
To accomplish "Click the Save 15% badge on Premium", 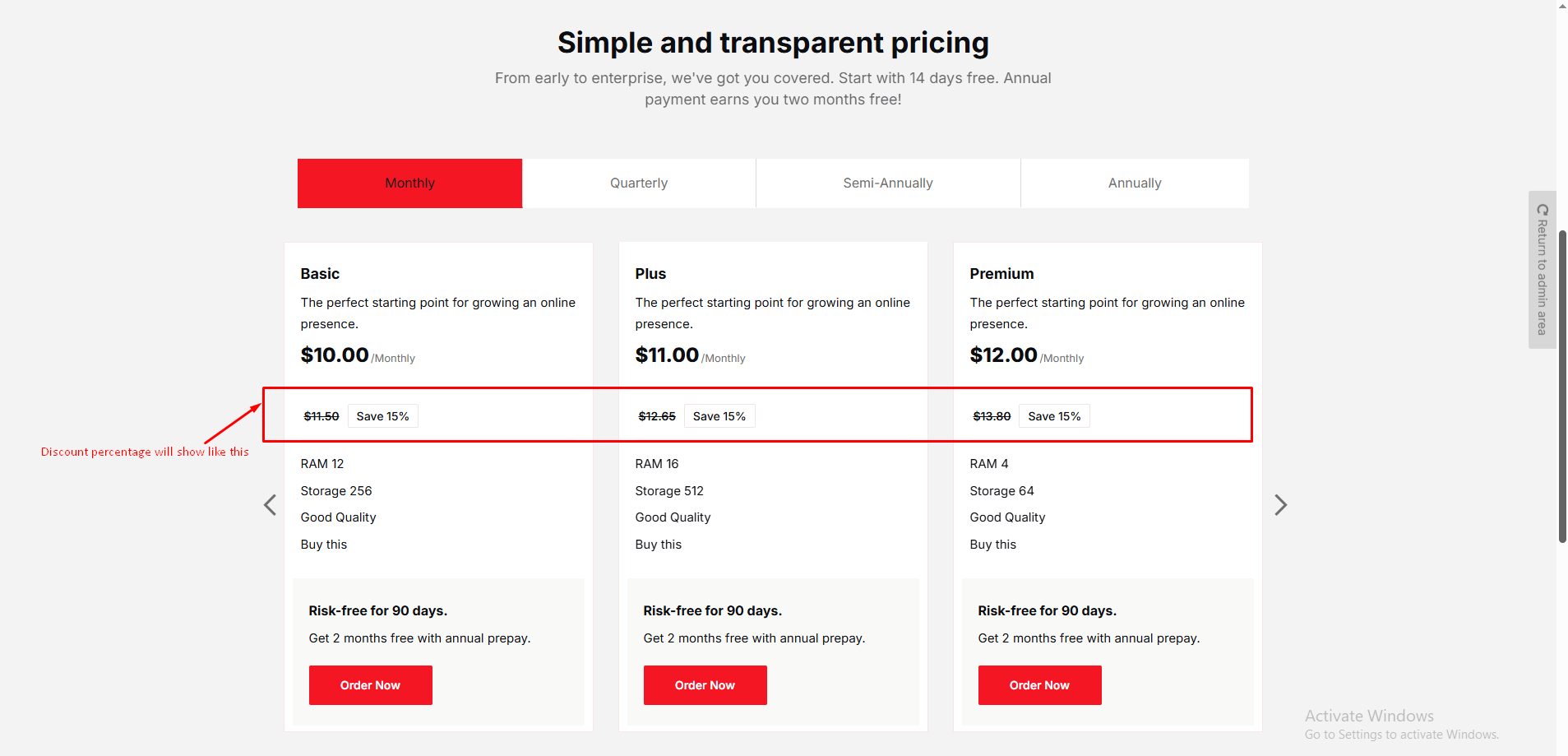I will tap(1054, 416).
